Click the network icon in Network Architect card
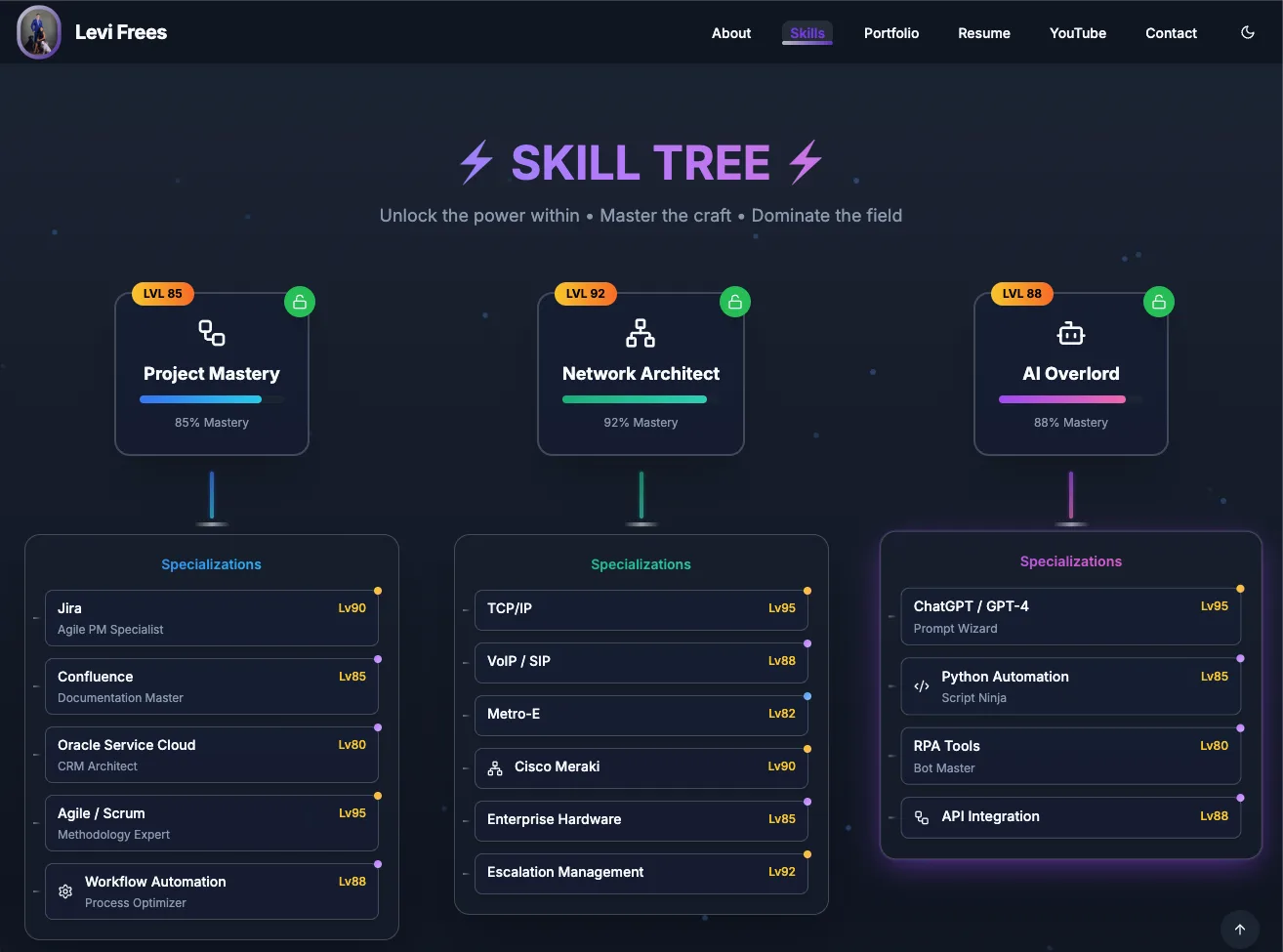 641,333
